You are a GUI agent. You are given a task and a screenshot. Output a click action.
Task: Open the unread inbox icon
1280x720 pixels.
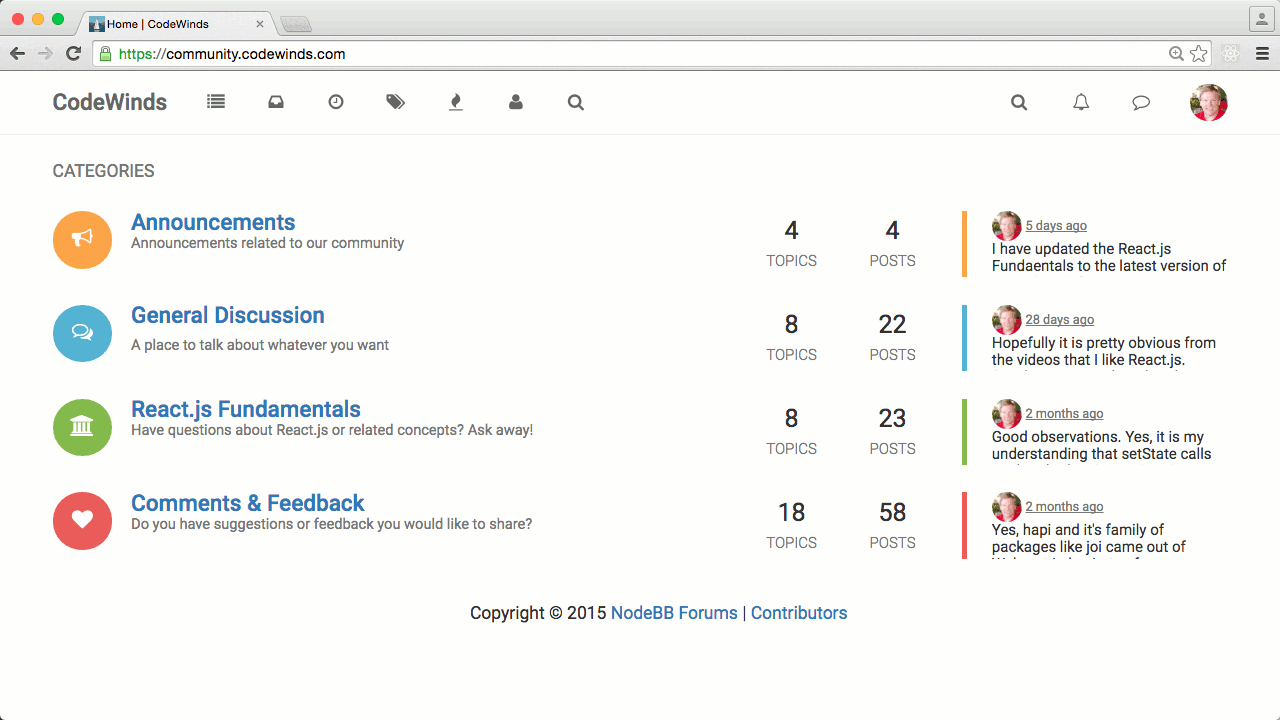click(x=276, y=102)
